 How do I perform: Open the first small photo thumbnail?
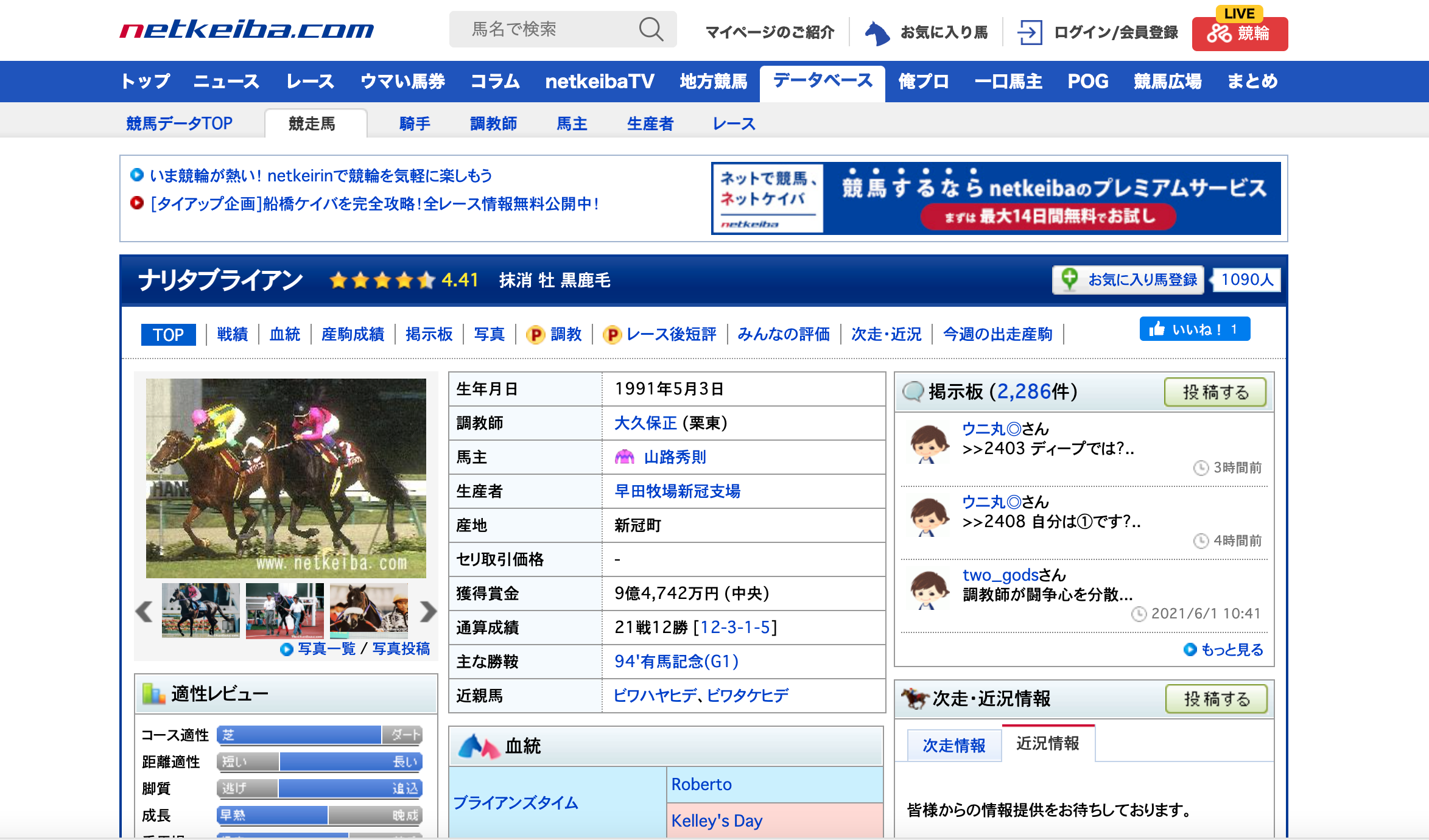click(x=200, y=611)
